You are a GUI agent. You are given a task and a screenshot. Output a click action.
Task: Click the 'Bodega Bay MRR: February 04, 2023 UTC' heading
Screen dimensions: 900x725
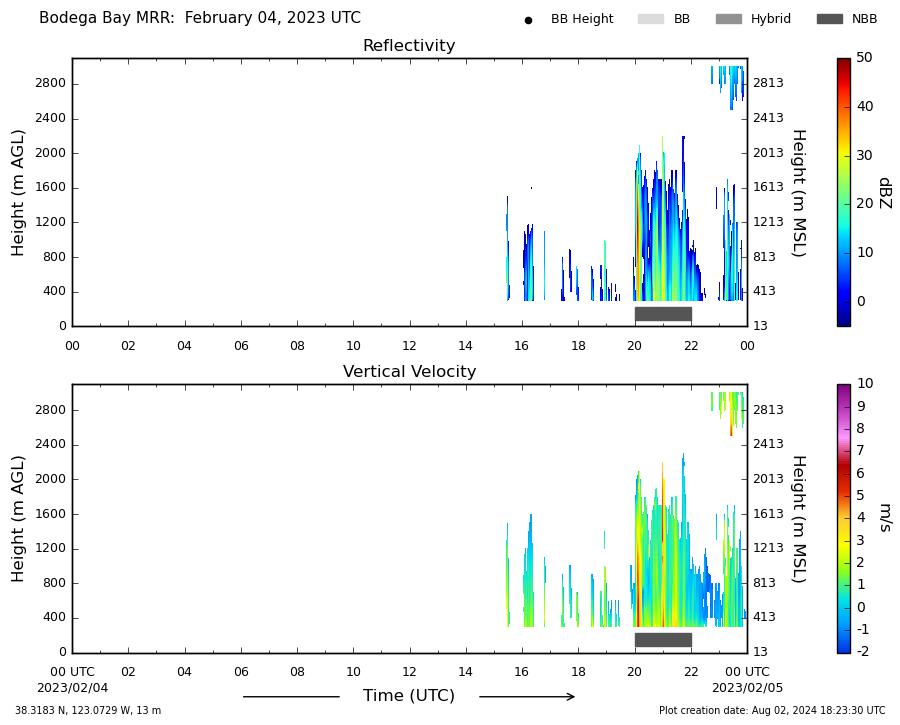pos(200,18)
